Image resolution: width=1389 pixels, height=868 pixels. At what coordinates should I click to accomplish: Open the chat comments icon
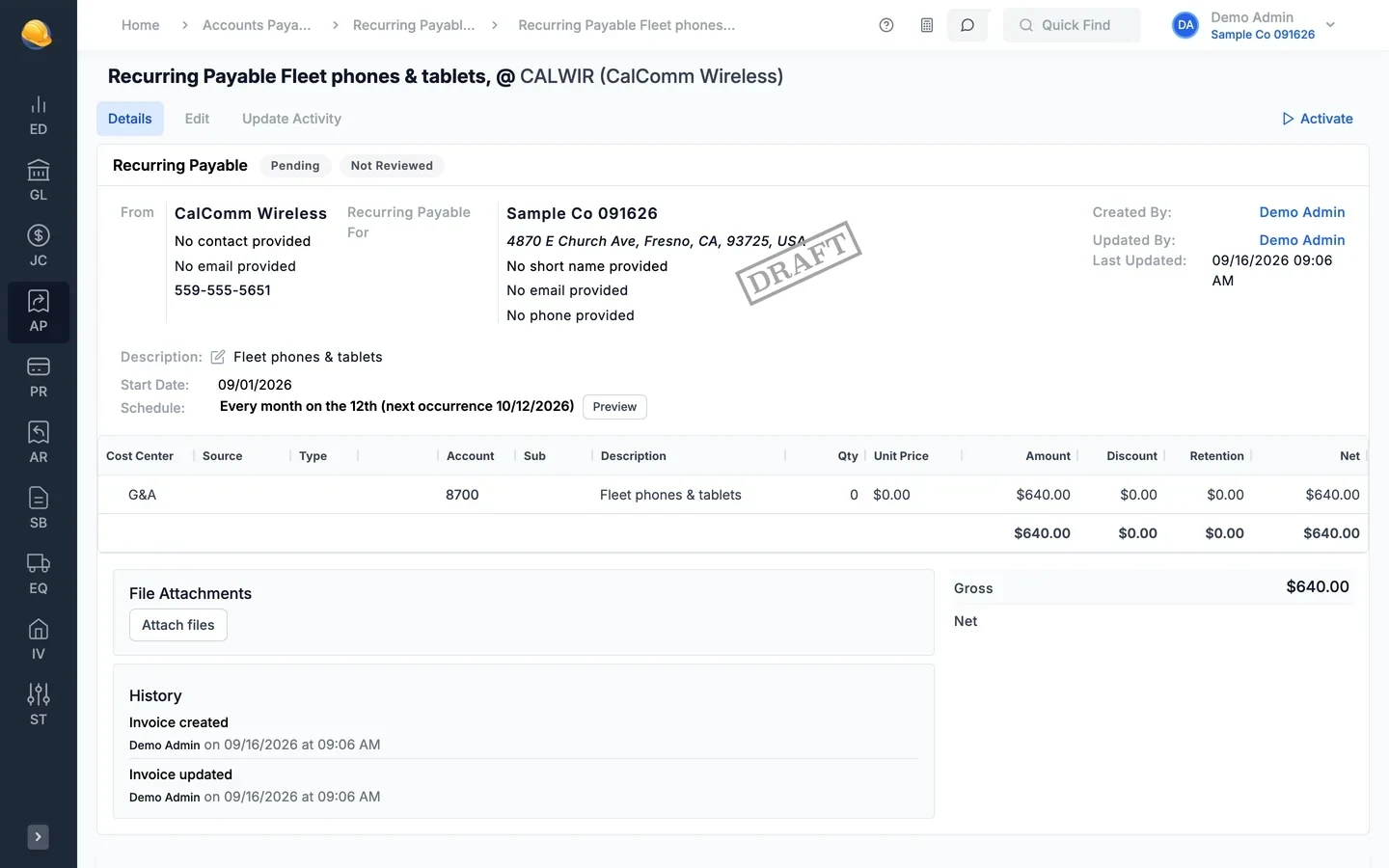pyautogui.click(x=967, y=25)
